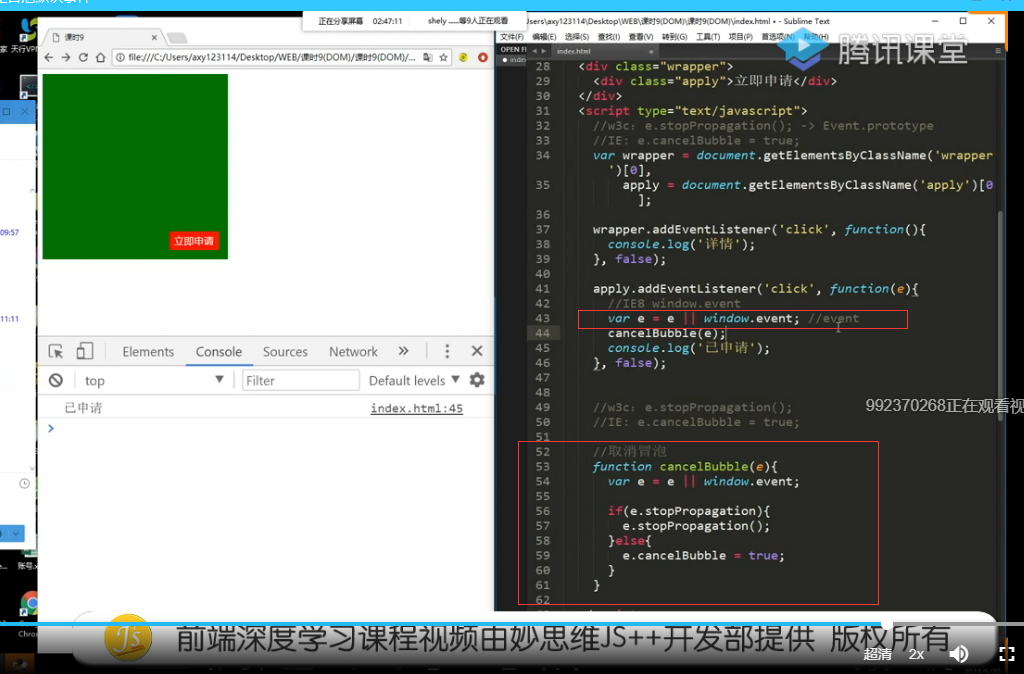Bookmark this page with the star icon
This screenshot has height=674, width=1024.
[x=443, y=57]
